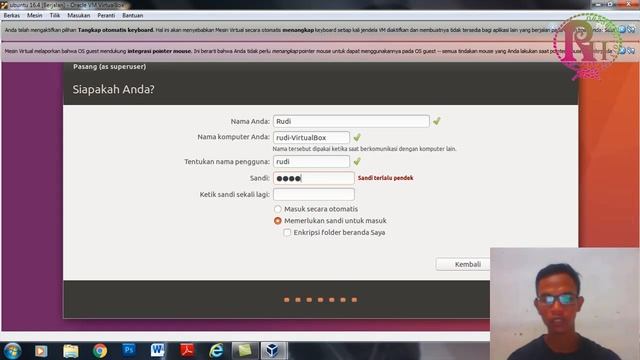
Task: Click the Kembali button
Action: point(463,264)
